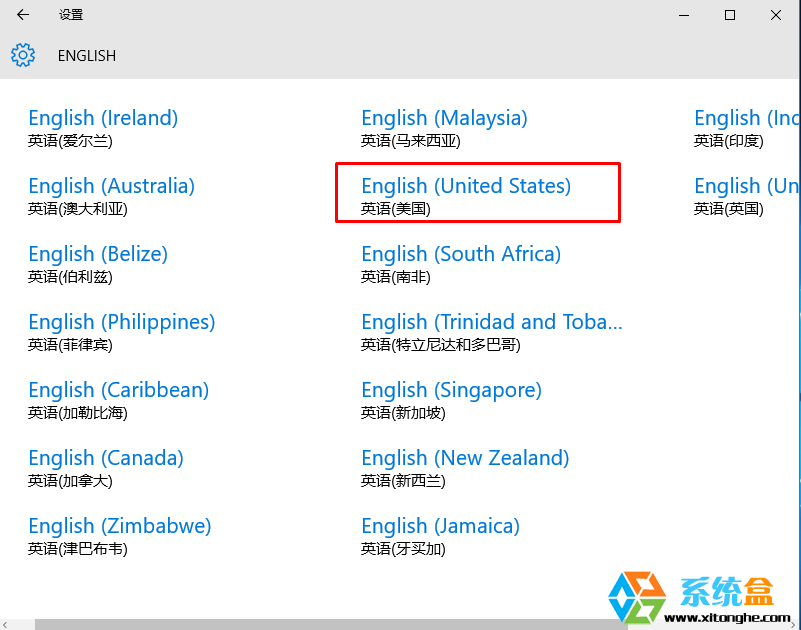The image size is (801, 630).
Task: Click the back arrow in the title bar
Action: tap(23, 15)
